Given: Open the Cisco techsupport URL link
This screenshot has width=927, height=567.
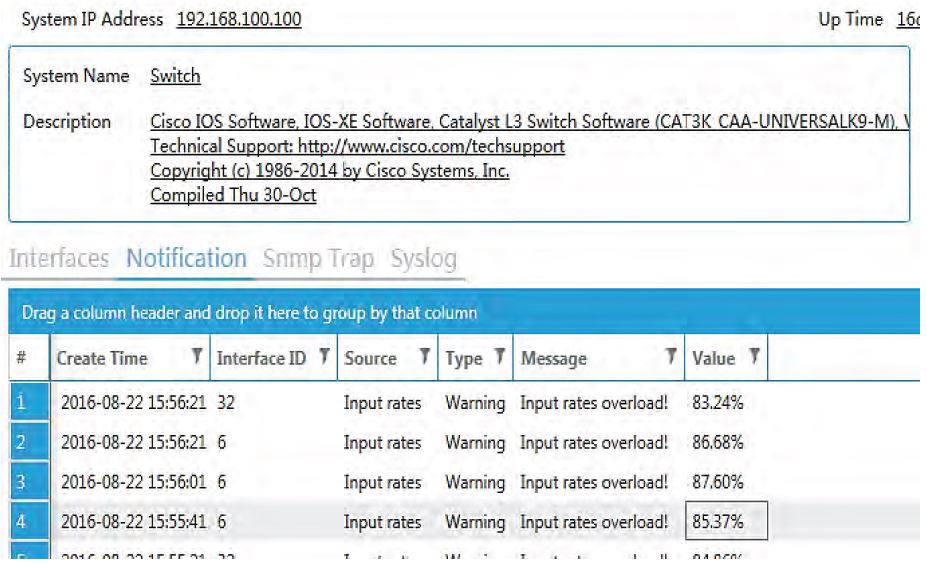Looking at the screenshot, I should tap(357, 146).
